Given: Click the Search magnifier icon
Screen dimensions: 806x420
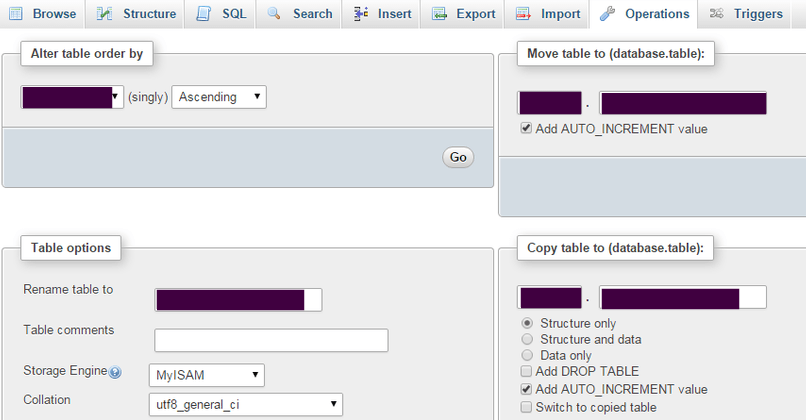Looking at the screenshot, I should pyautogui.click(x=274, y=14).
